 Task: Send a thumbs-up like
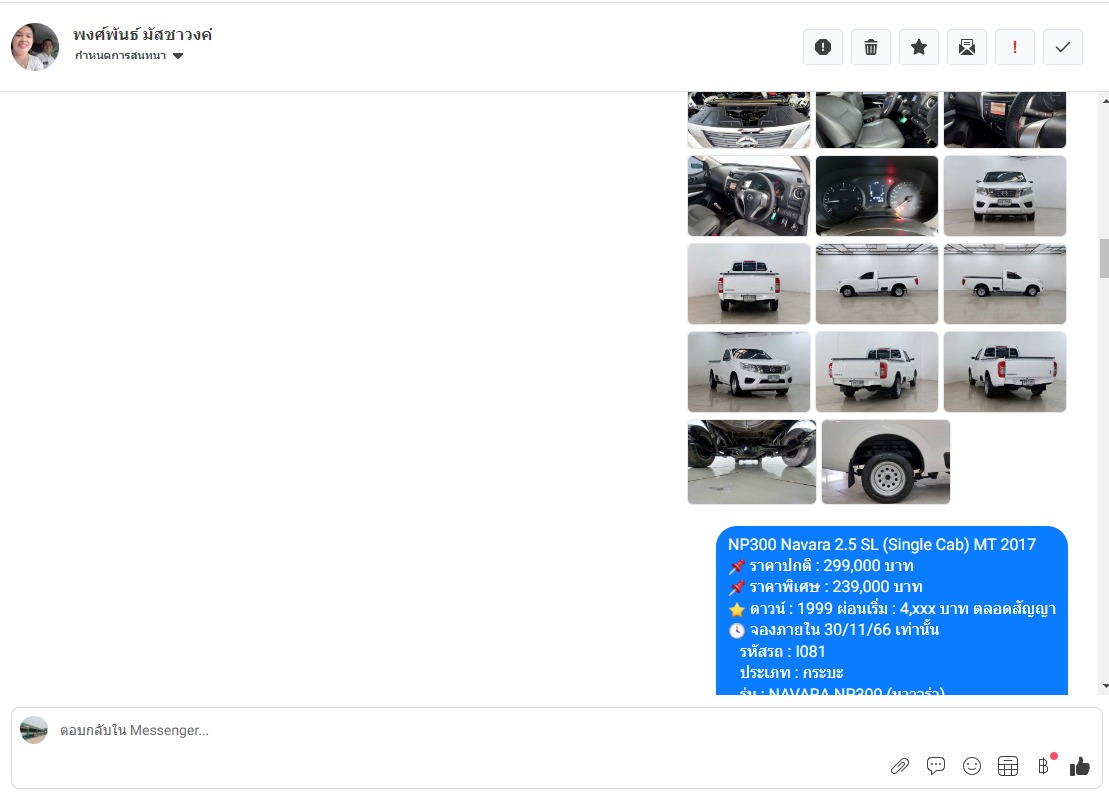[x=1080, y=766]
